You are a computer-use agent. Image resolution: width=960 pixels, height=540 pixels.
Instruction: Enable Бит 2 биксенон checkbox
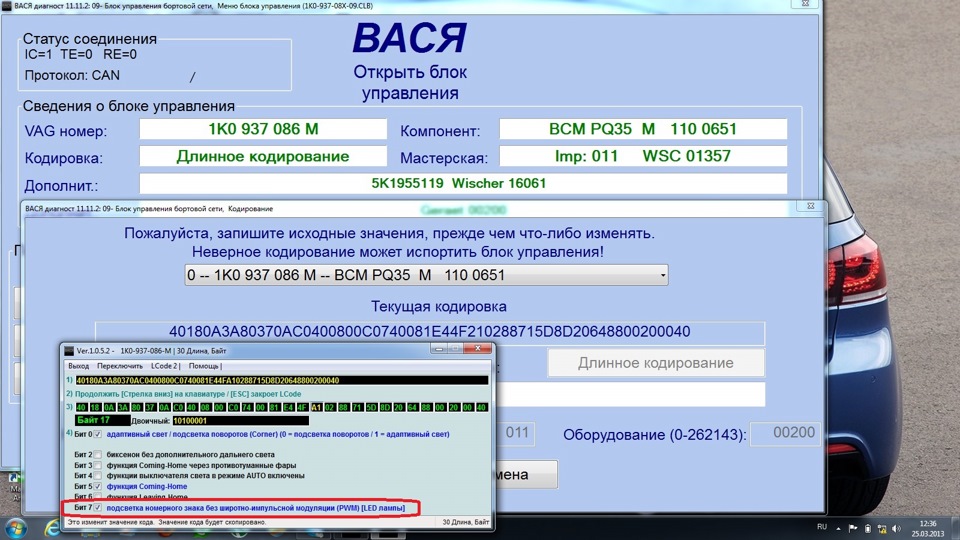[x=98, y=455]
